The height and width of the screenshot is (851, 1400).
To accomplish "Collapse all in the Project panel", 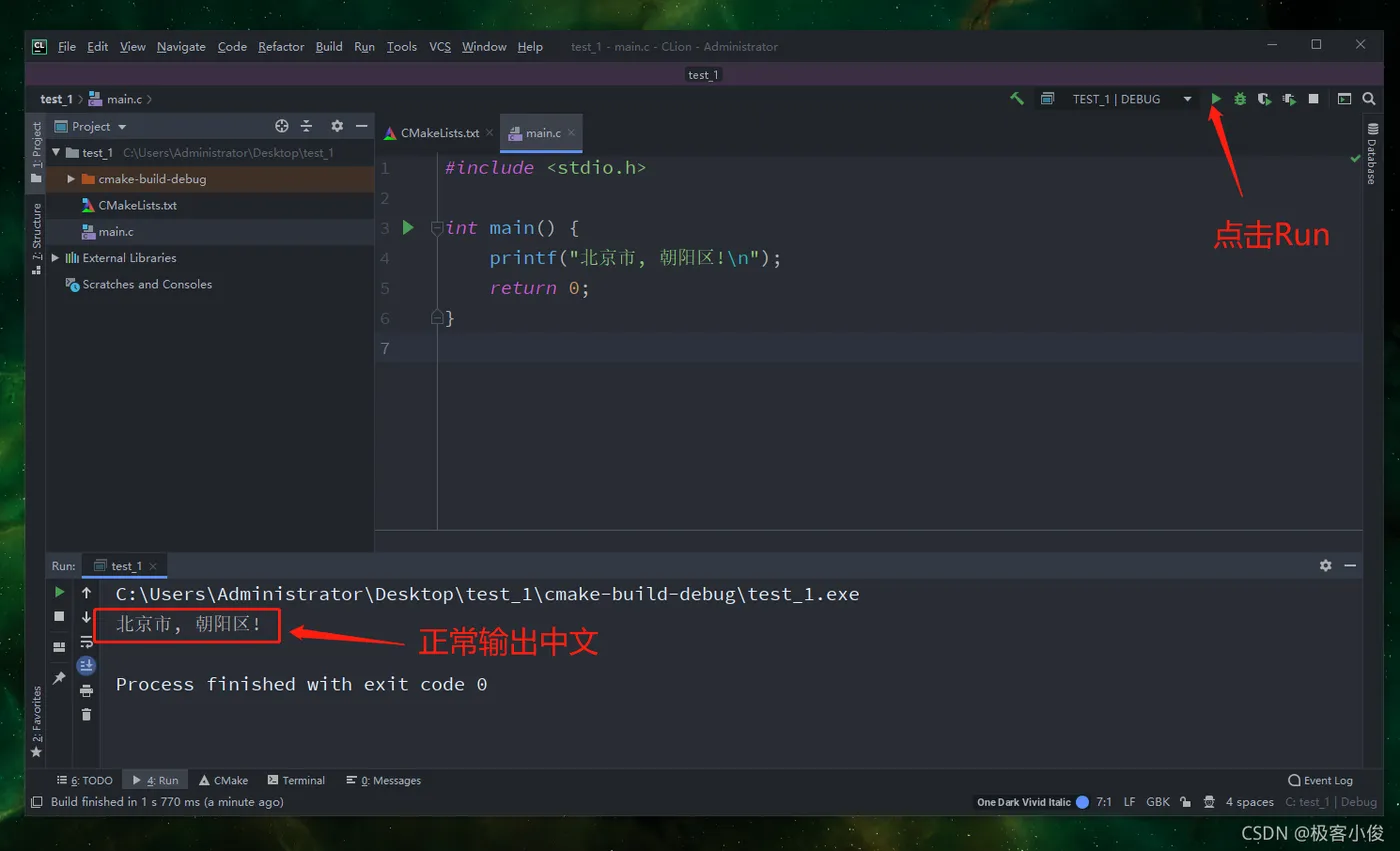I will point(307,126).
